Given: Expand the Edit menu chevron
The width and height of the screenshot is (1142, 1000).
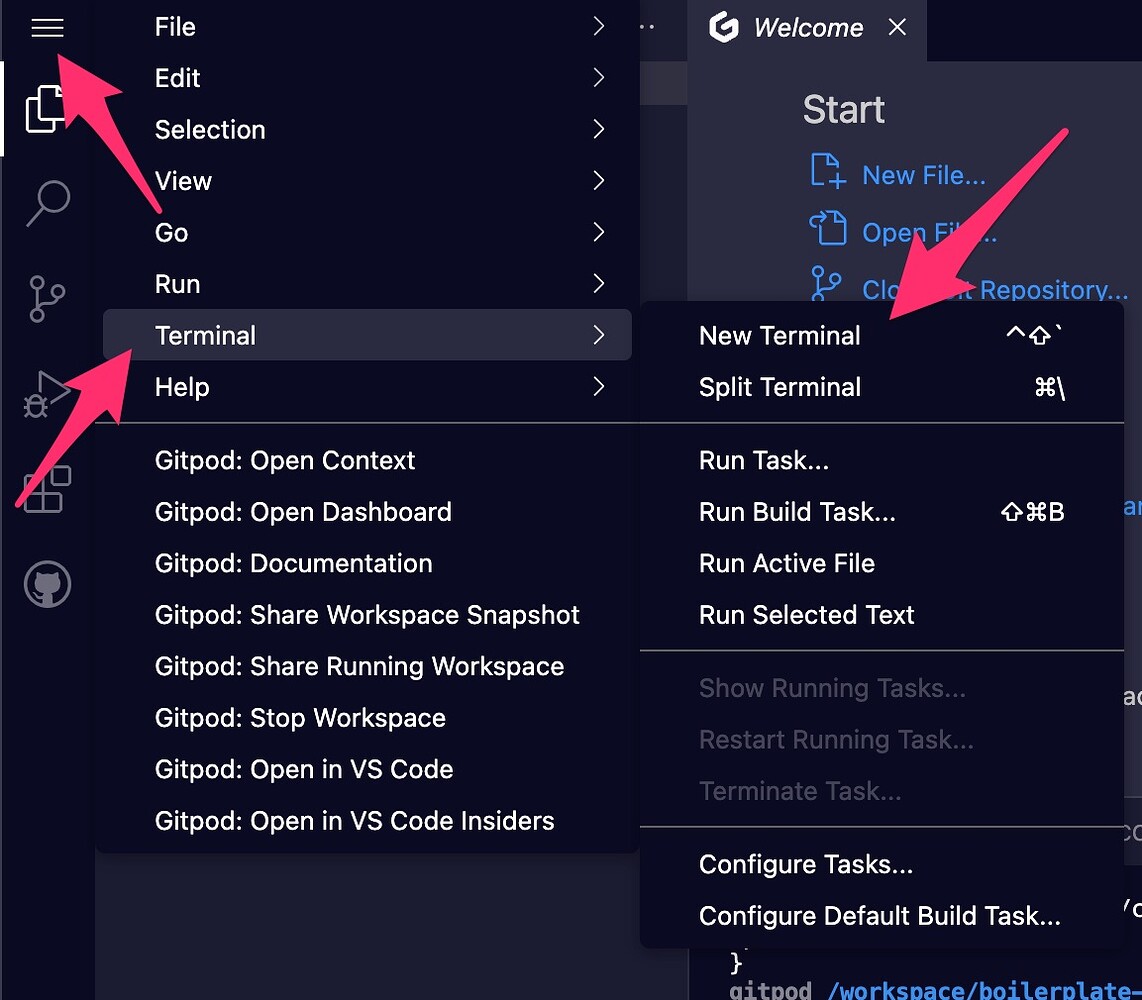Looking at the screenshot, I should [x=598, y=77].
